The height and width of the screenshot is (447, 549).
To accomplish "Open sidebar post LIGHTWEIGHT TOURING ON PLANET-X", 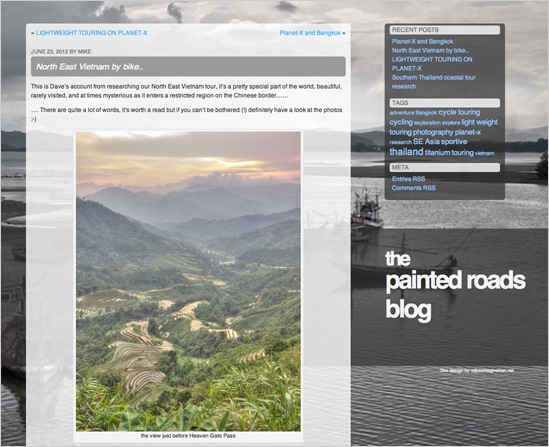I will [x=432, y=64].
